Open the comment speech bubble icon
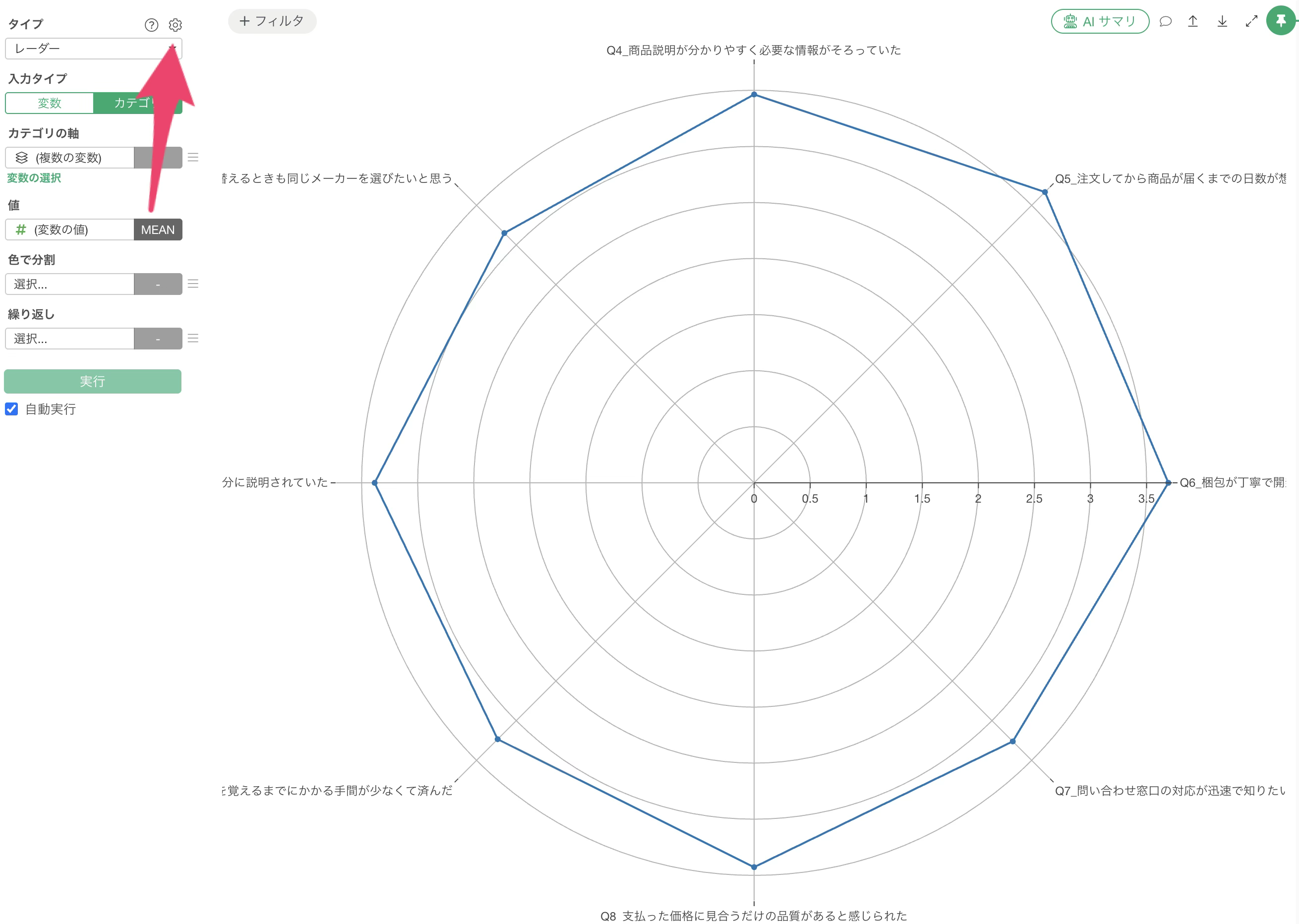The image size is (1299, 924). [x=1165, y=22]
